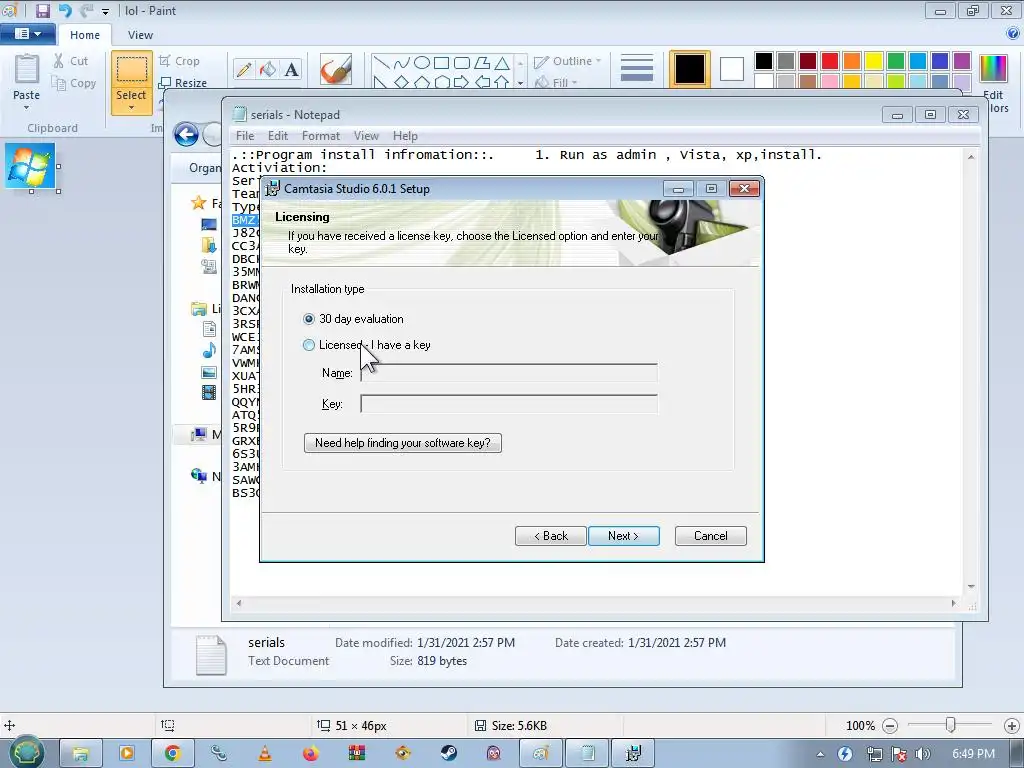The image size is (1024, 768).
Task: Open the Windows Start orb
Action: click(26, 753)
